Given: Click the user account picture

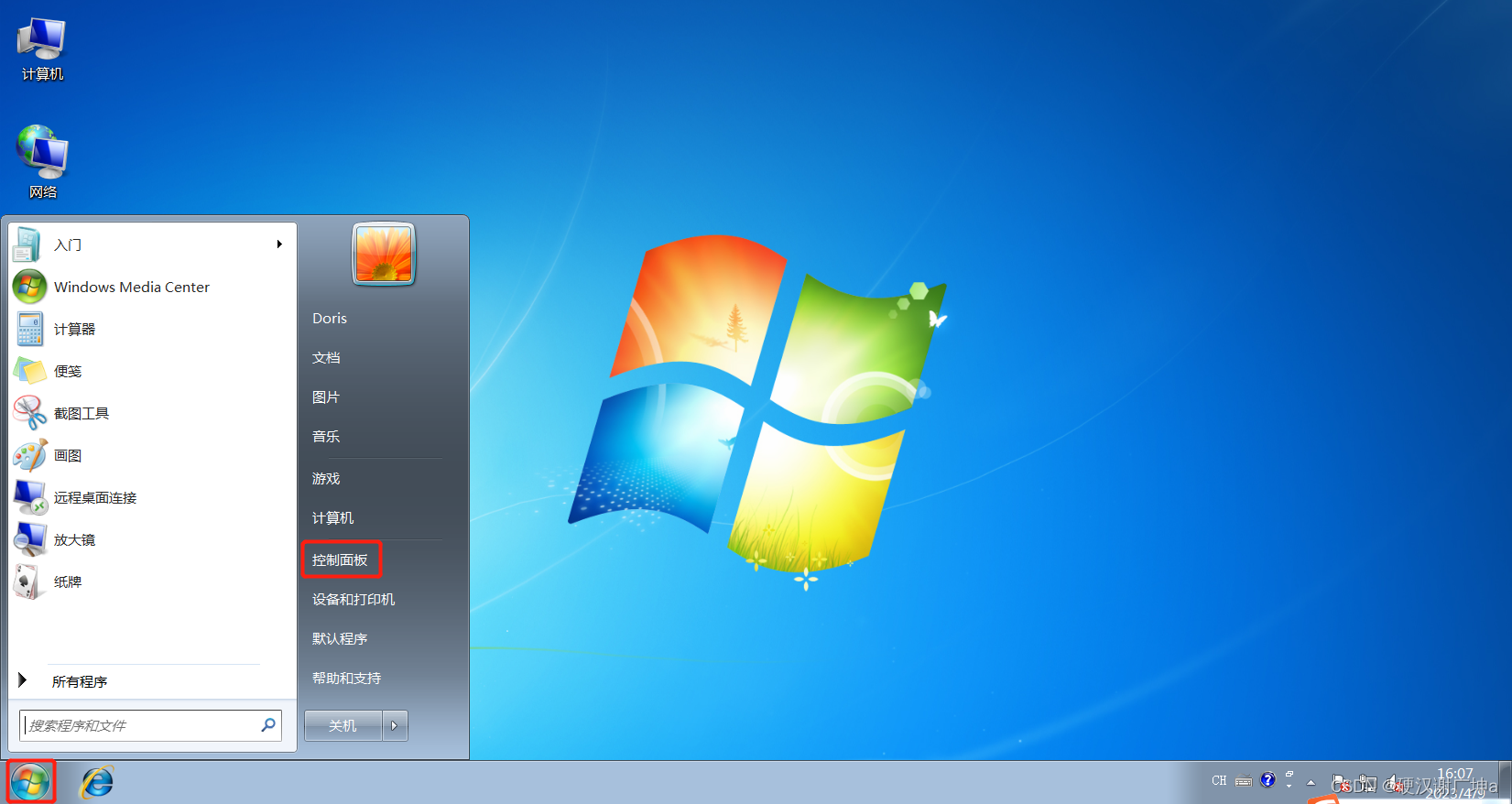Looking at the screenshot, I should pos(384,254).
